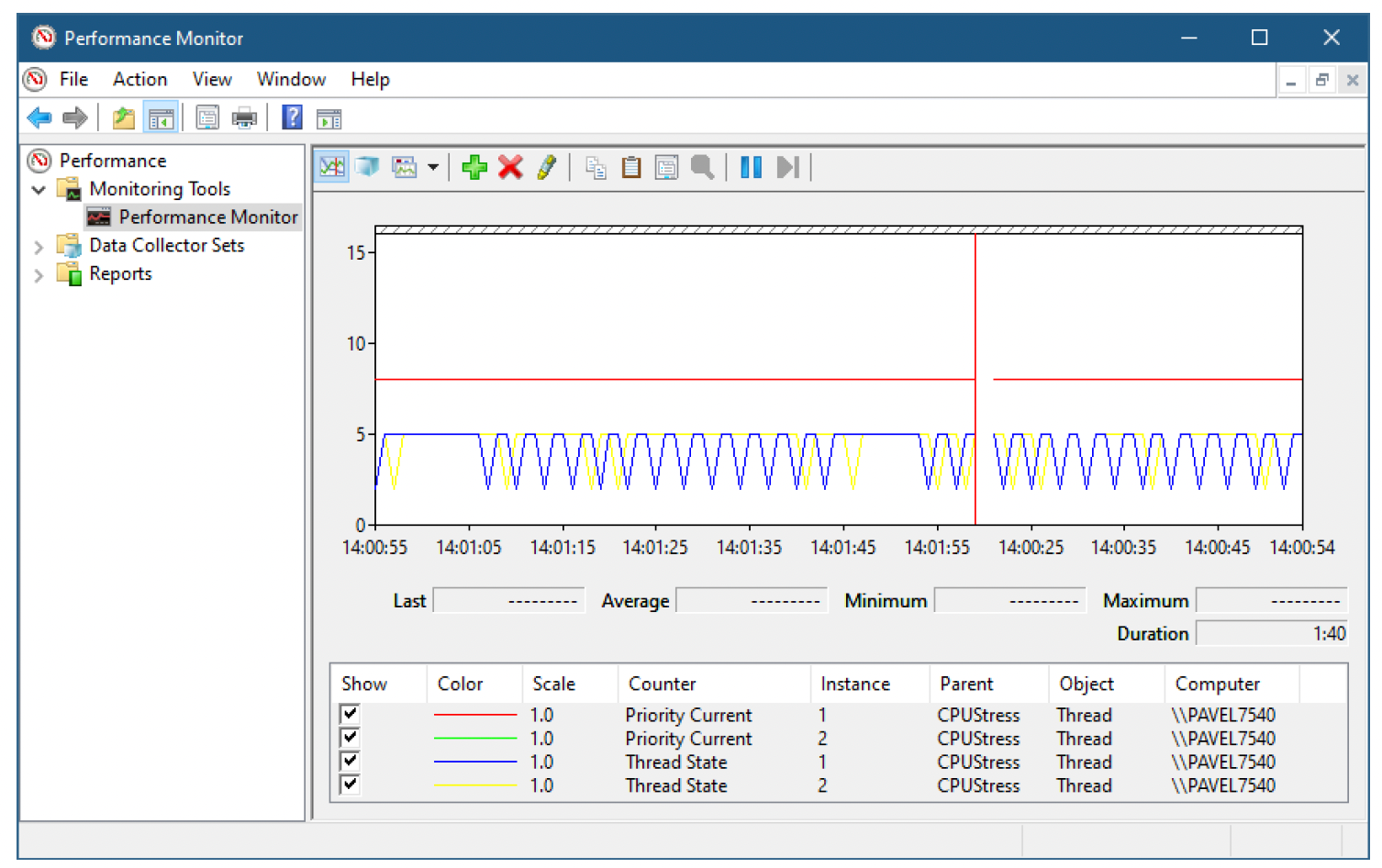Toggle Show checkbox for yellow Thread State
This screenshot has width=1382, height=868.
(350, 785)
